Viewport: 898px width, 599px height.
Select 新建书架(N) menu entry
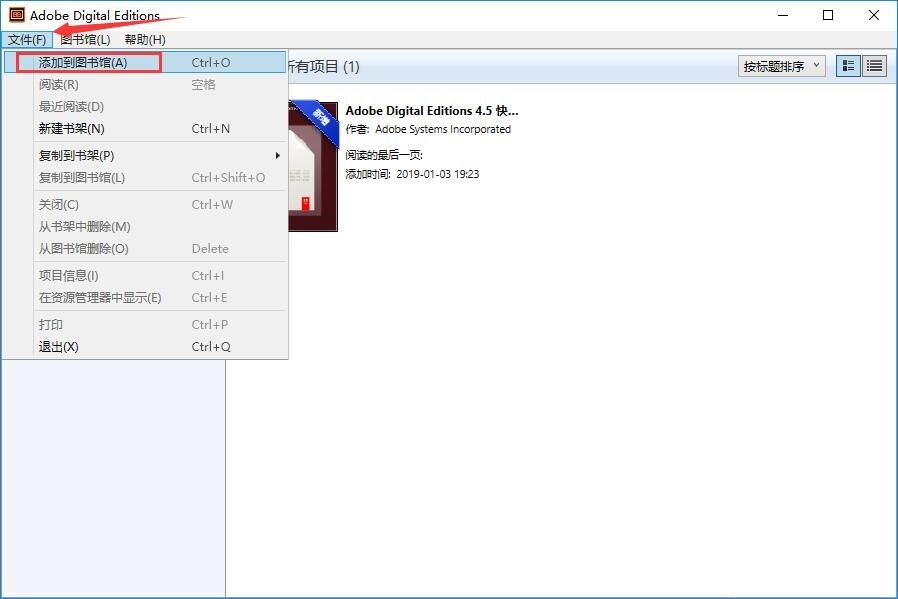(145, 129)
